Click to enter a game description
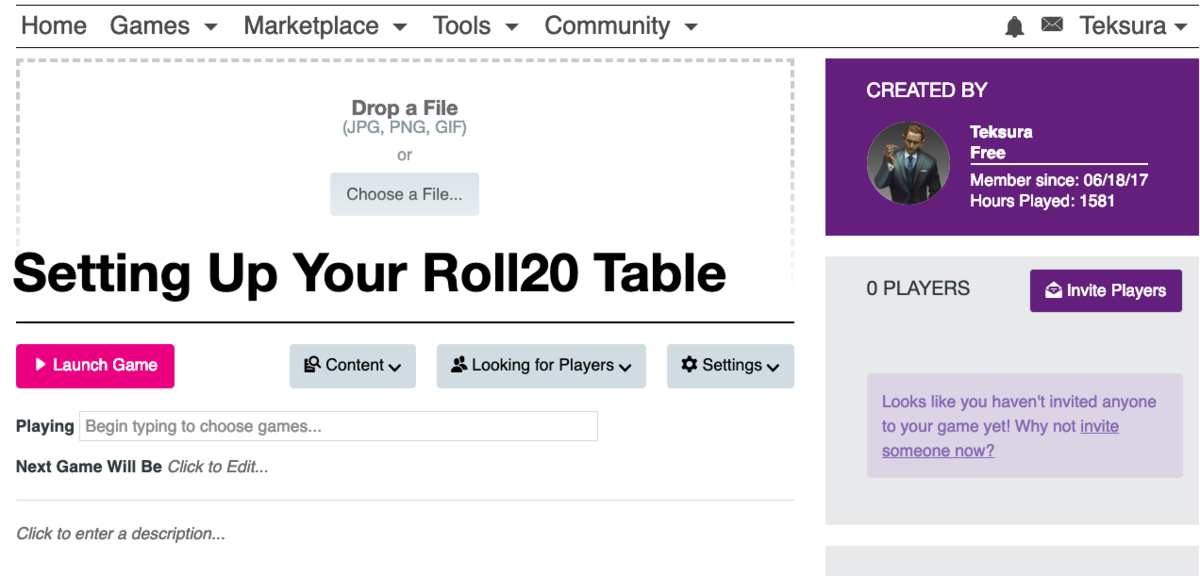This screenshot has height=576, width=1200. 121,534
